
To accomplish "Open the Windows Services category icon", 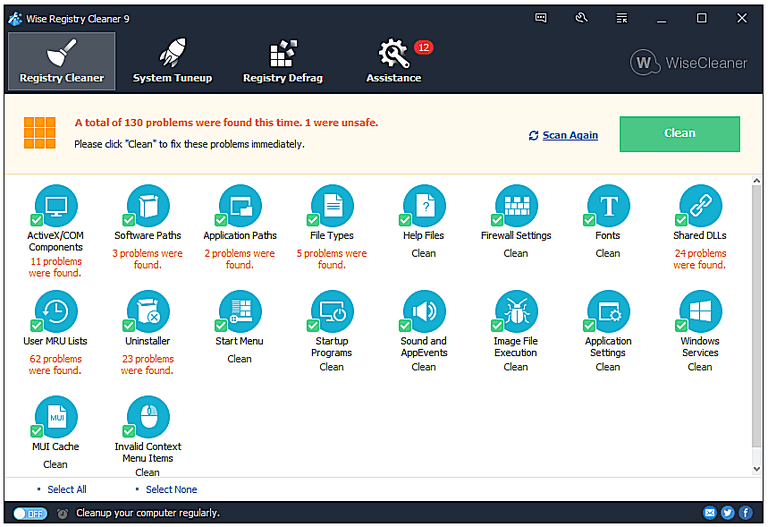I will [x=701, y=311].
